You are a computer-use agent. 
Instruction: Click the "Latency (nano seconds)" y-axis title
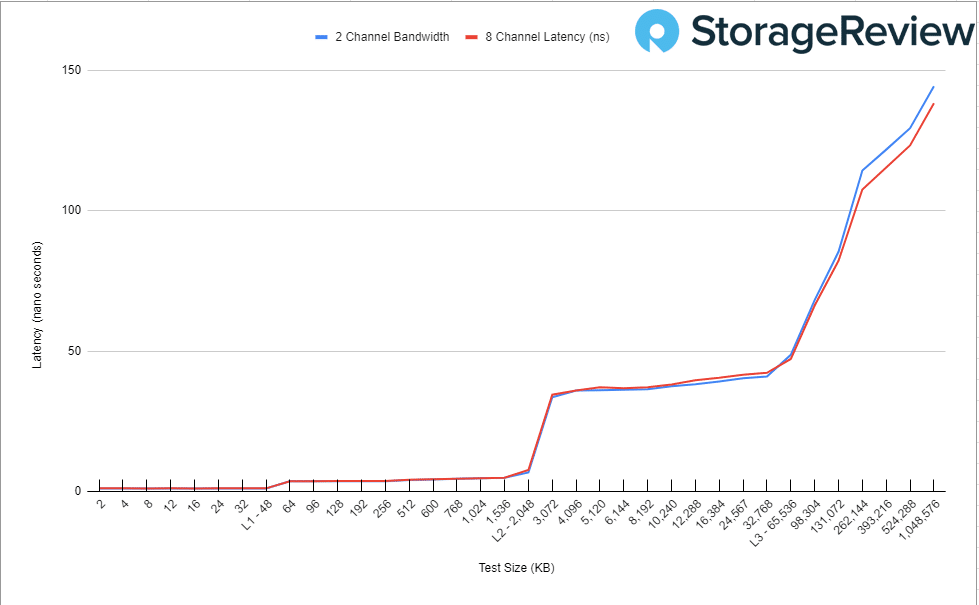click(37, 305)
